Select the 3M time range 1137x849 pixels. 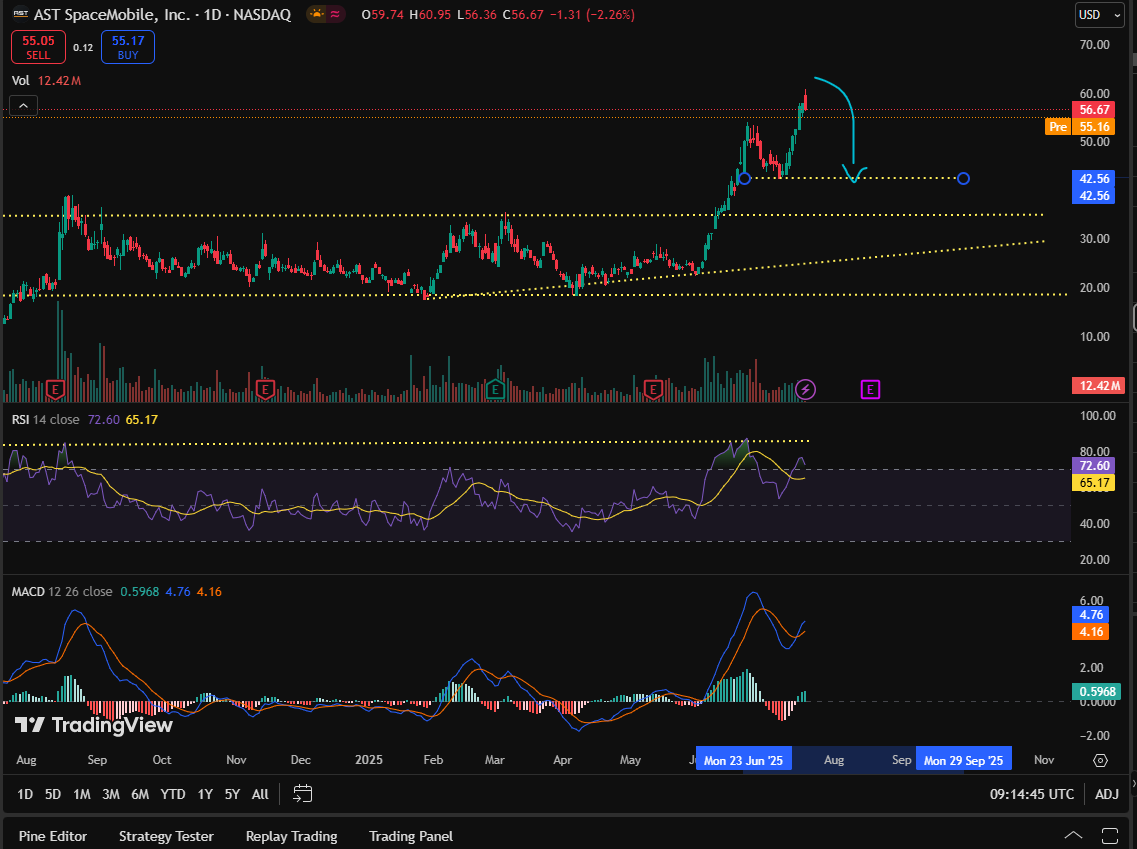tap(111, 794)
